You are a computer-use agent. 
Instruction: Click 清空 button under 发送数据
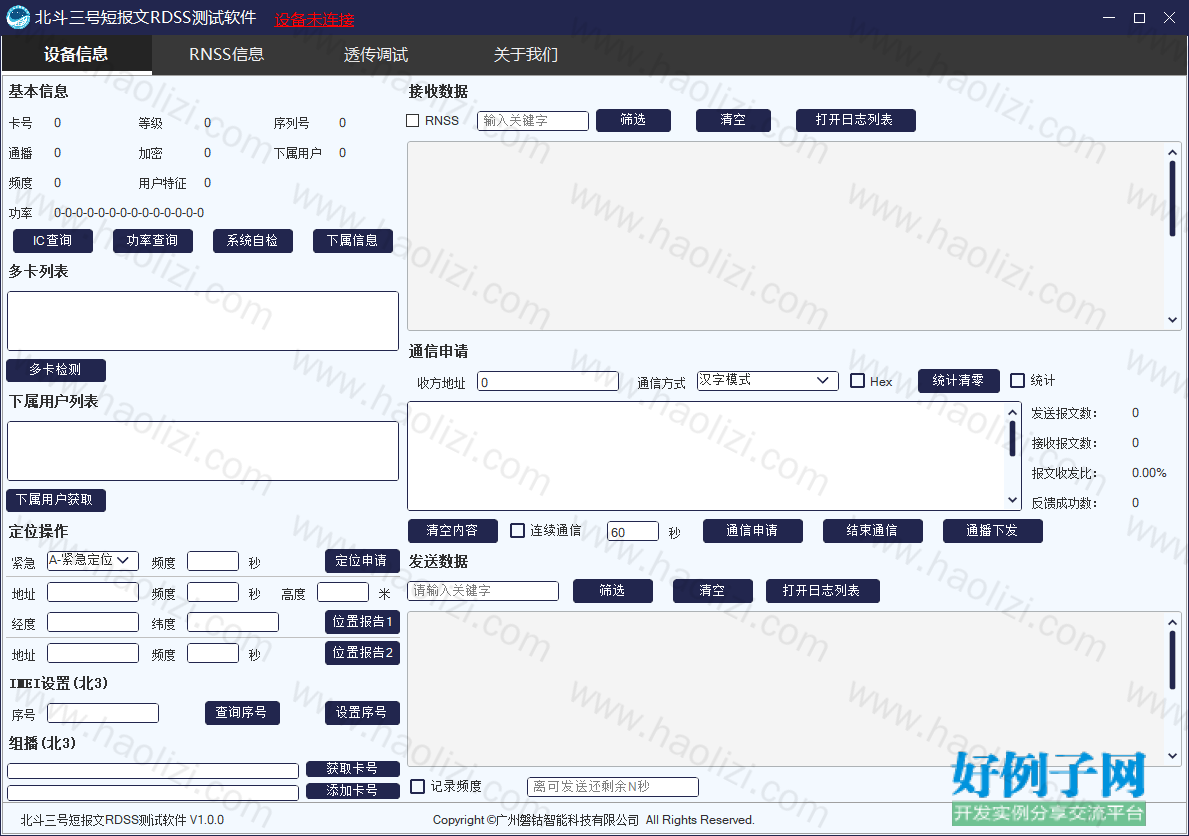tap(713, 591)
